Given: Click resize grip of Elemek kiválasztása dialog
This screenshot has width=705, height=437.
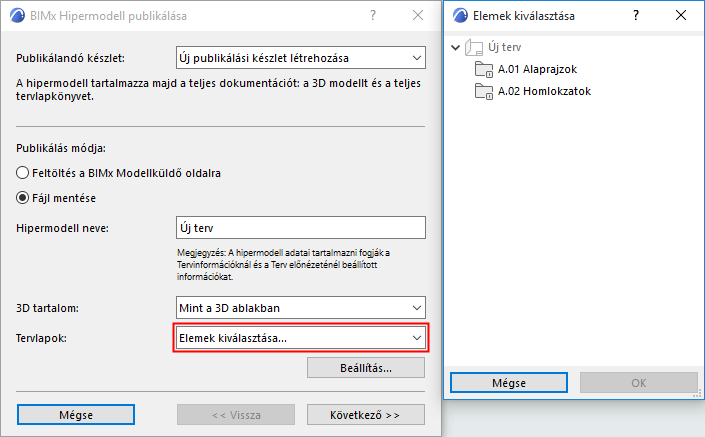Looking at the screenshot, I should 697,394.
